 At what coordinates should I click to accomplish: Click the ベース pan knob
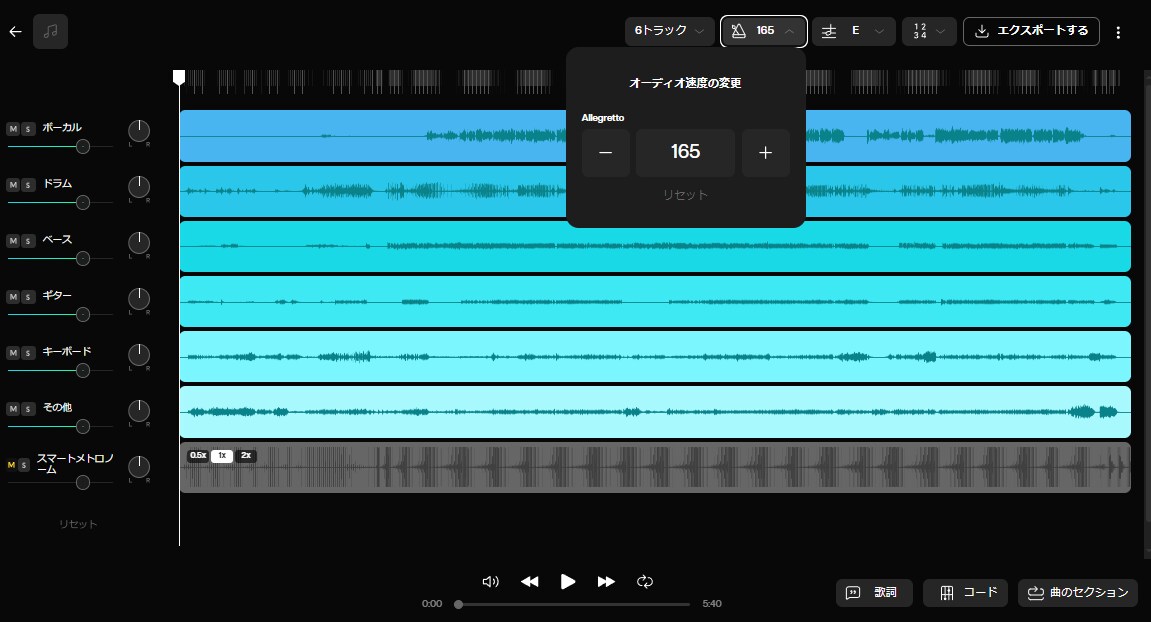click(139, 243)
